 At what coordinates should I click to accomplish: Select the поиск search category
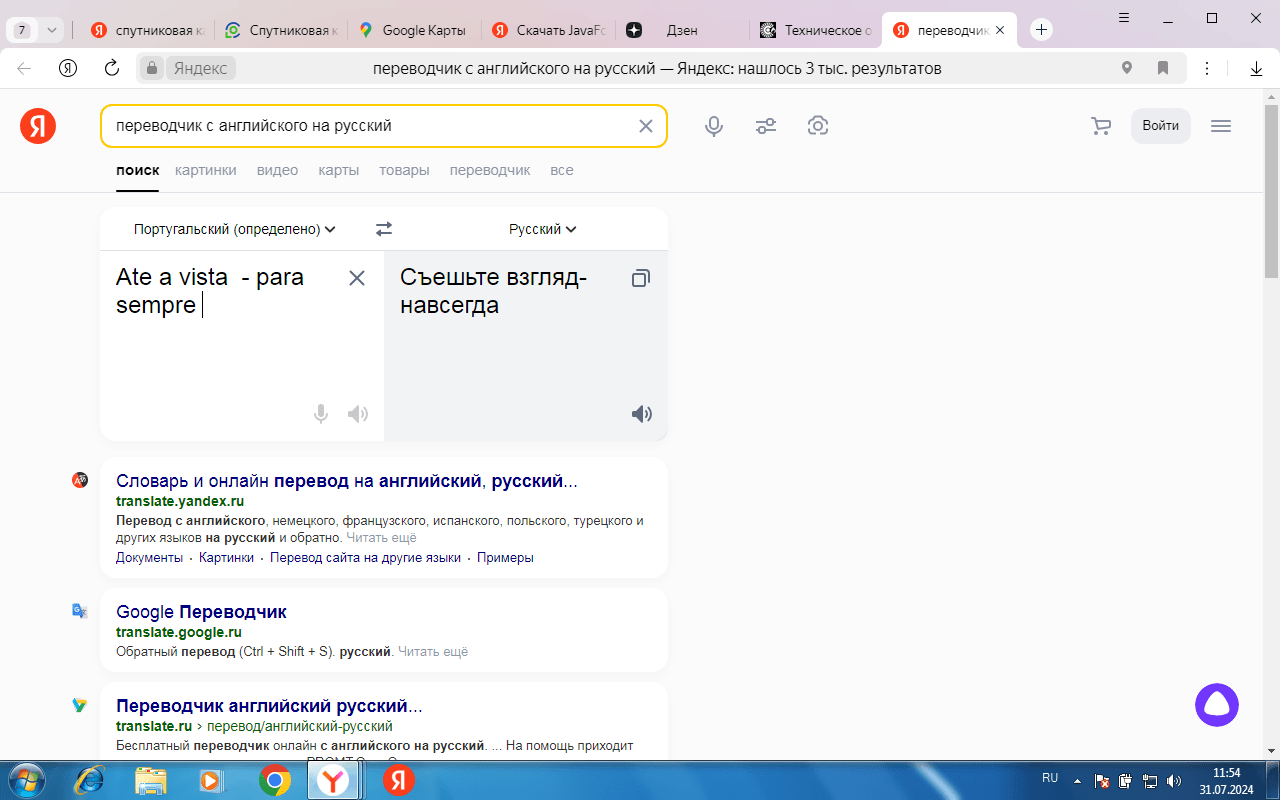(x=137, y=170)
